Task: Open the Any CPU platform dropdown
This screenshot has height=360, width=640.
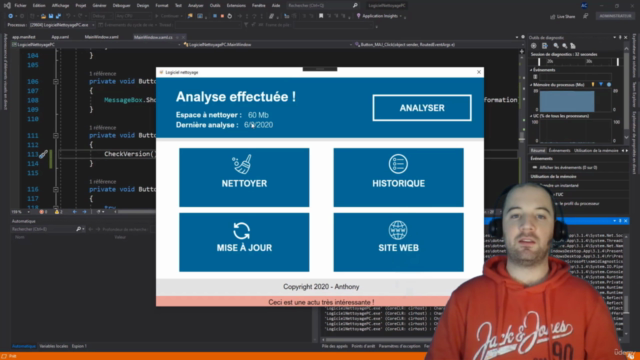Action: [x=133, y=16]
